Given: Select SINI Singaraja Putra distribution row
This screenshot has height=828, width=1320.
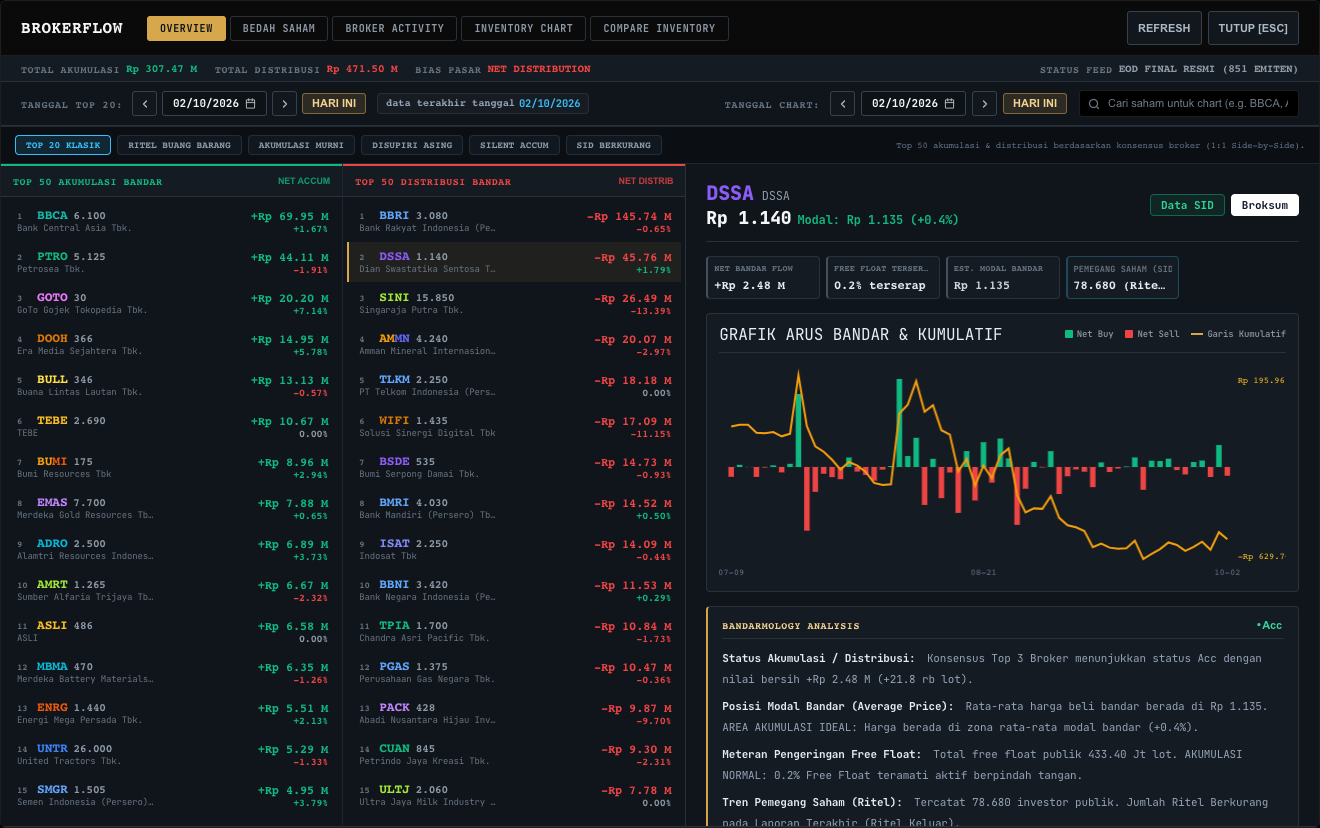Looking at the screenshot, I should click(x=514, y=304).
